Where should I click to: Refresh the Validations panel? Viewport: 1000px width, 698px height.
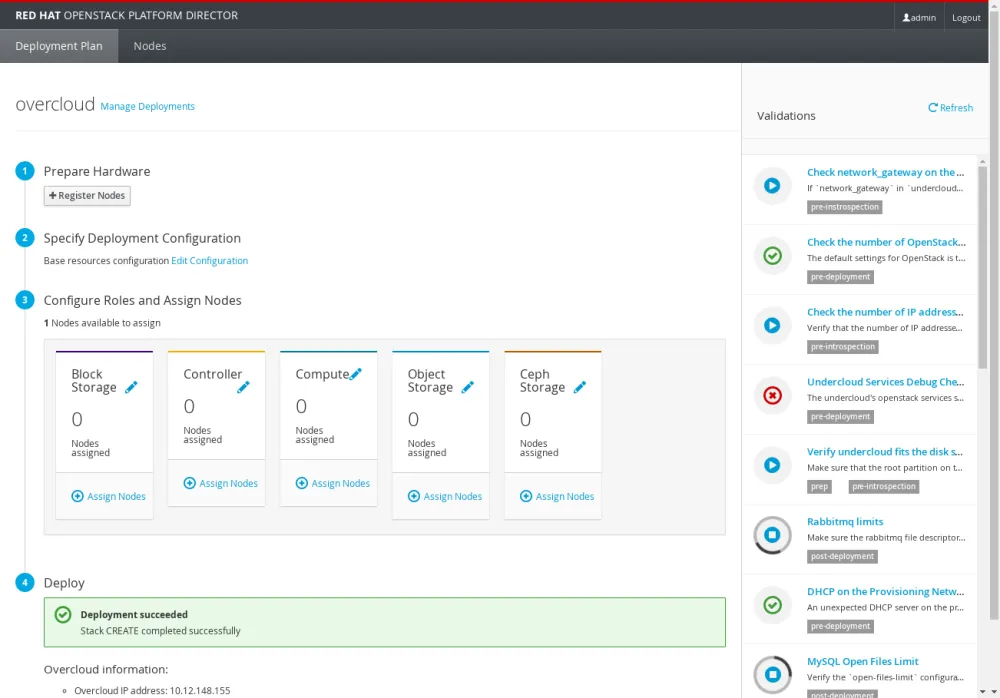[950, 108]
